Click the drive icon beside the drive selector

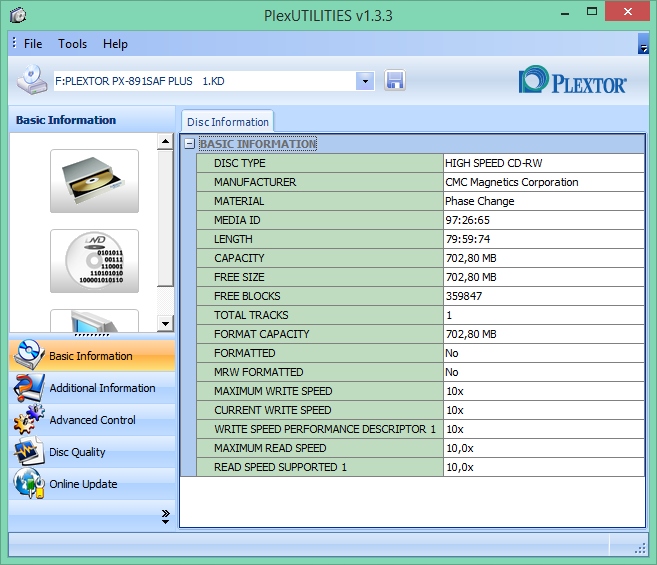point(32,80)
